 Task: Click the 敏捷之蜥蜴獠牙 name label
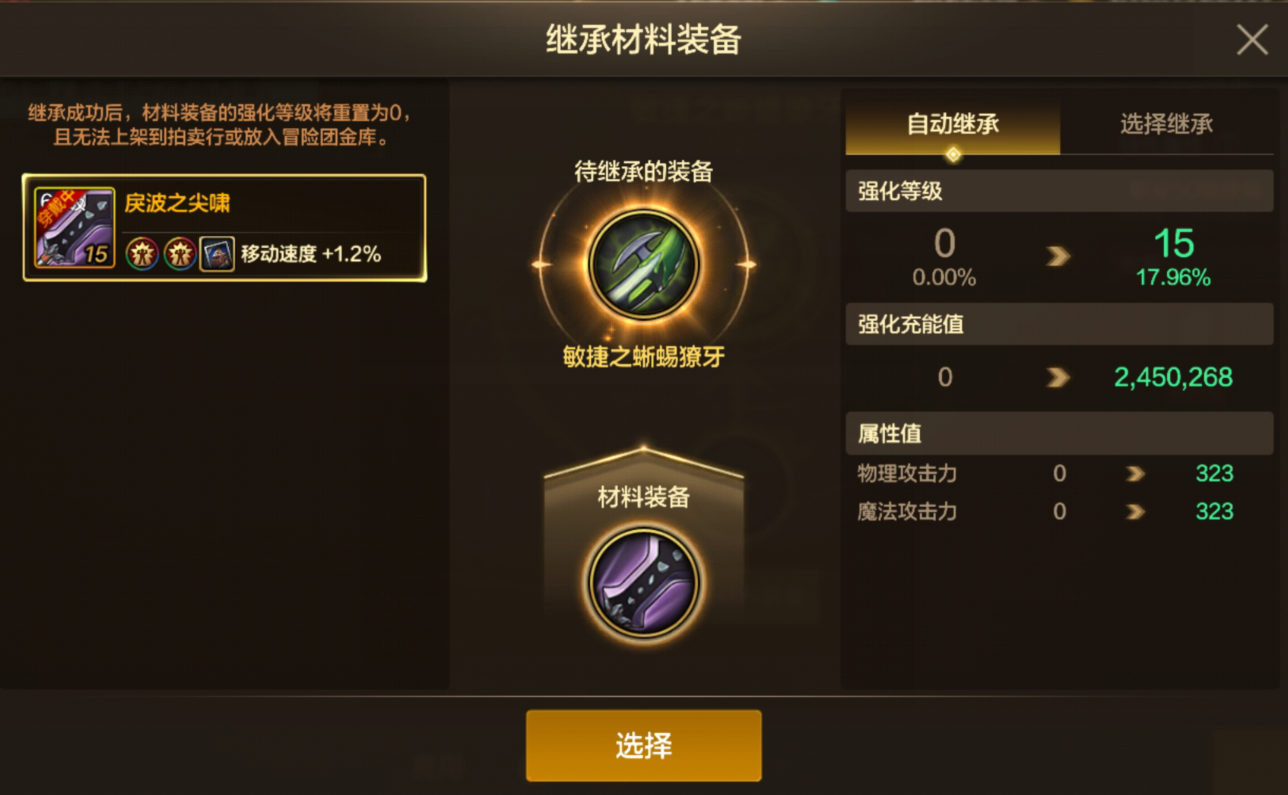click(644, 357)
